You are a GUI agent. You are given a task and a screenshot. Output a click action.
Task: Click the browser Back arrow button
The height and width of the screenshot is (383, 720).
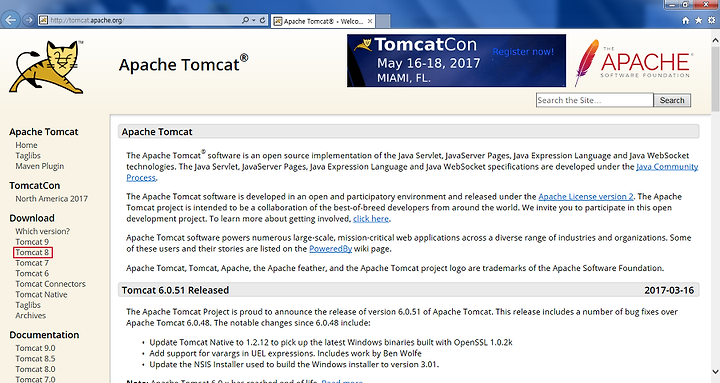[x=11, y=20]
